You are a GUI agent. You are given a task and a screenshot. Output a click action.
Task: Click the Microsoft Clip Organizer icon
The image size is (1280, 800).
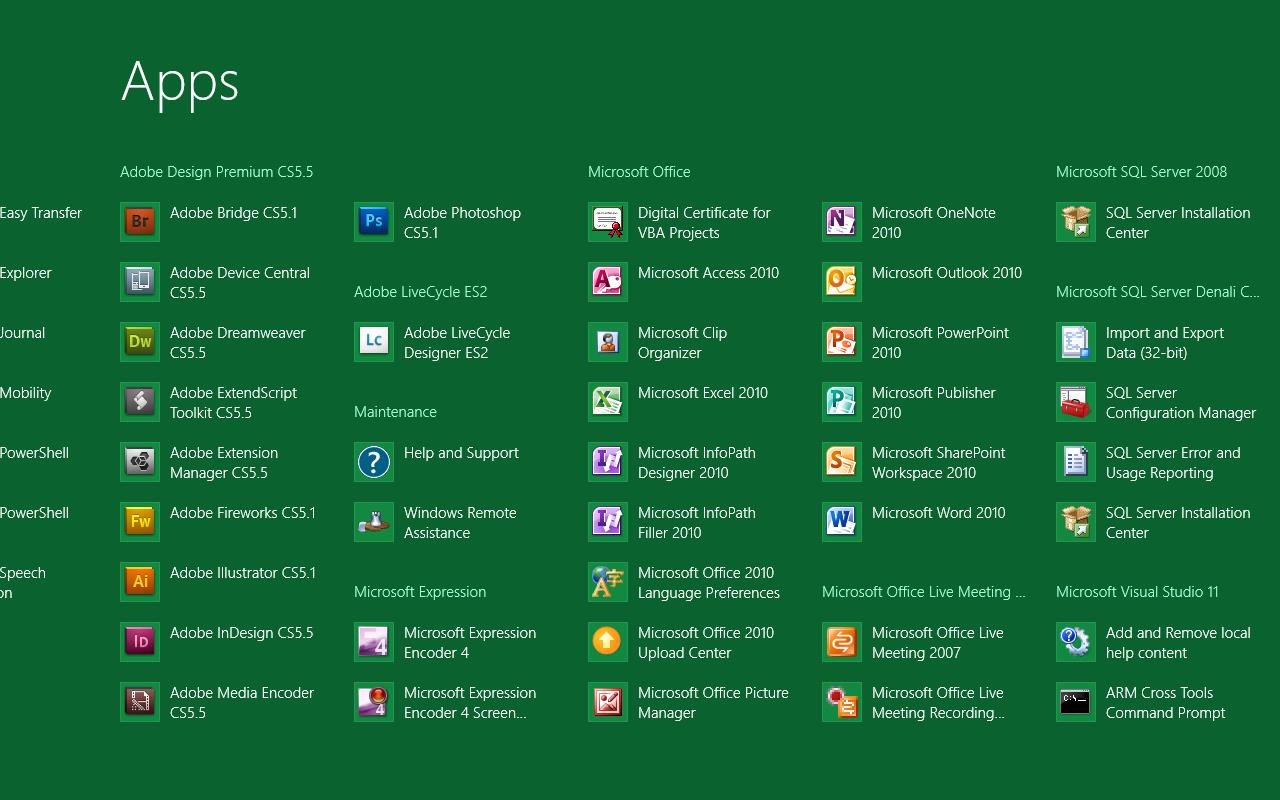(608, 342)
